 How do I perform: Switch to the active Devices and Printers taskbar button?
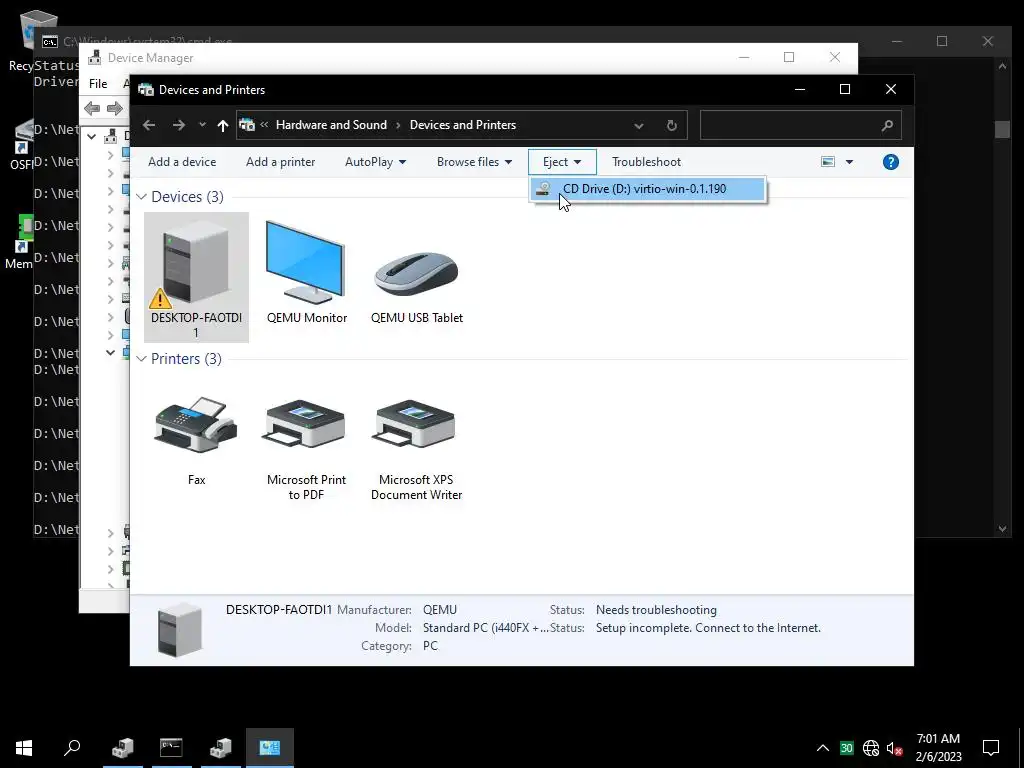tap(270, 748)
